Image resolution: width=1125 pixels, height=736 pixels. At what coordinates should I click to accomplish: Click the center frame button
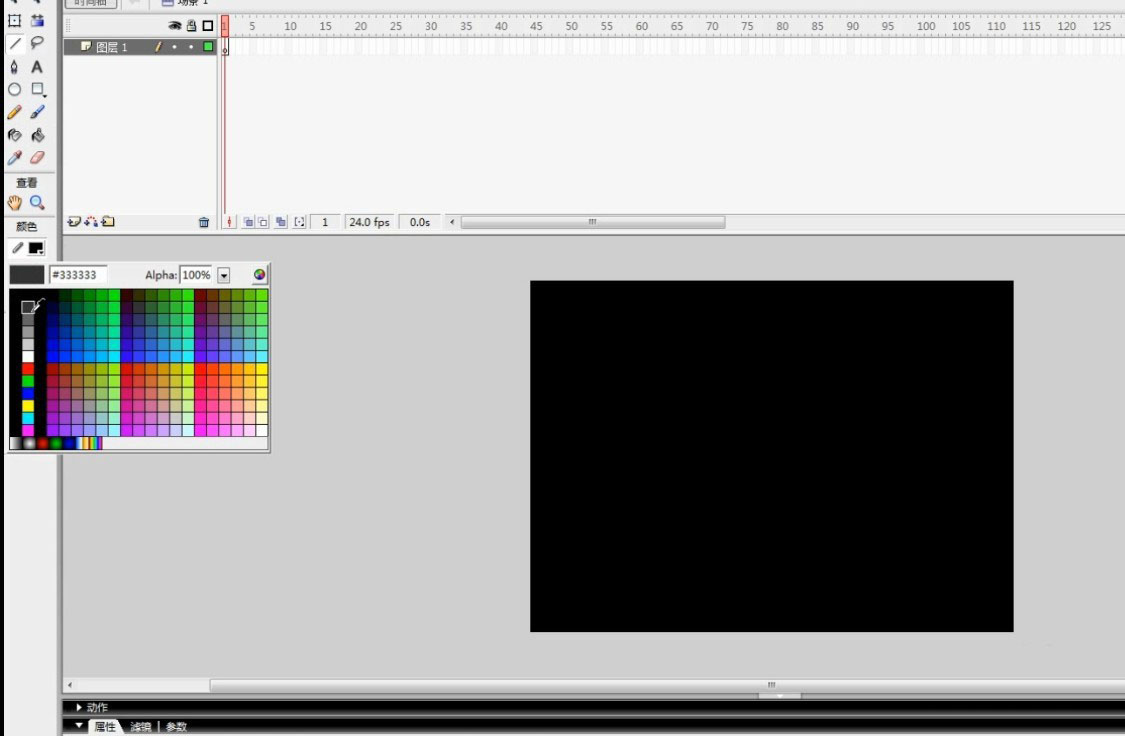pyautogui.click(x=230, y=222)
